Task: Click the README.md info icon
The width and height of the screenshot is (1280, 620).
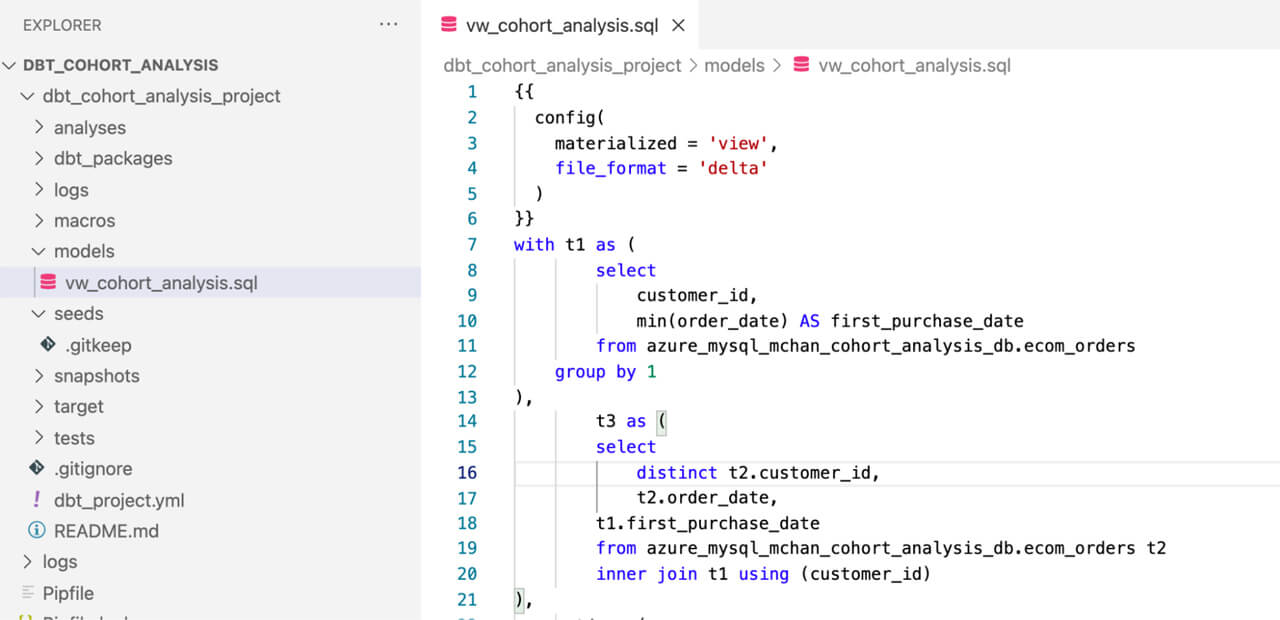Action: (37, 531)
